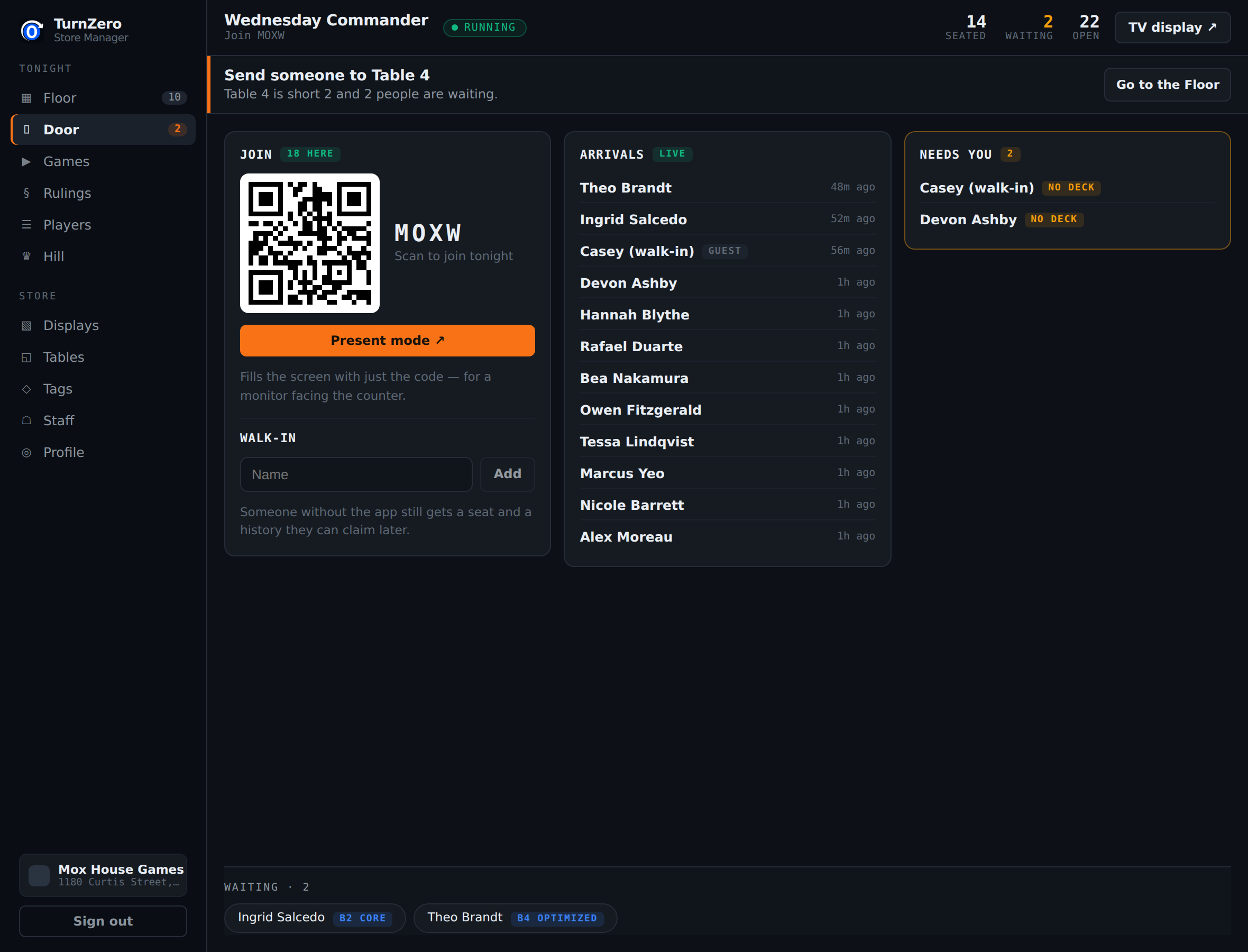This screenshot has height=952, width=1248.
Task: Click the Staff icon in sidebar
Action: point(26,420)
